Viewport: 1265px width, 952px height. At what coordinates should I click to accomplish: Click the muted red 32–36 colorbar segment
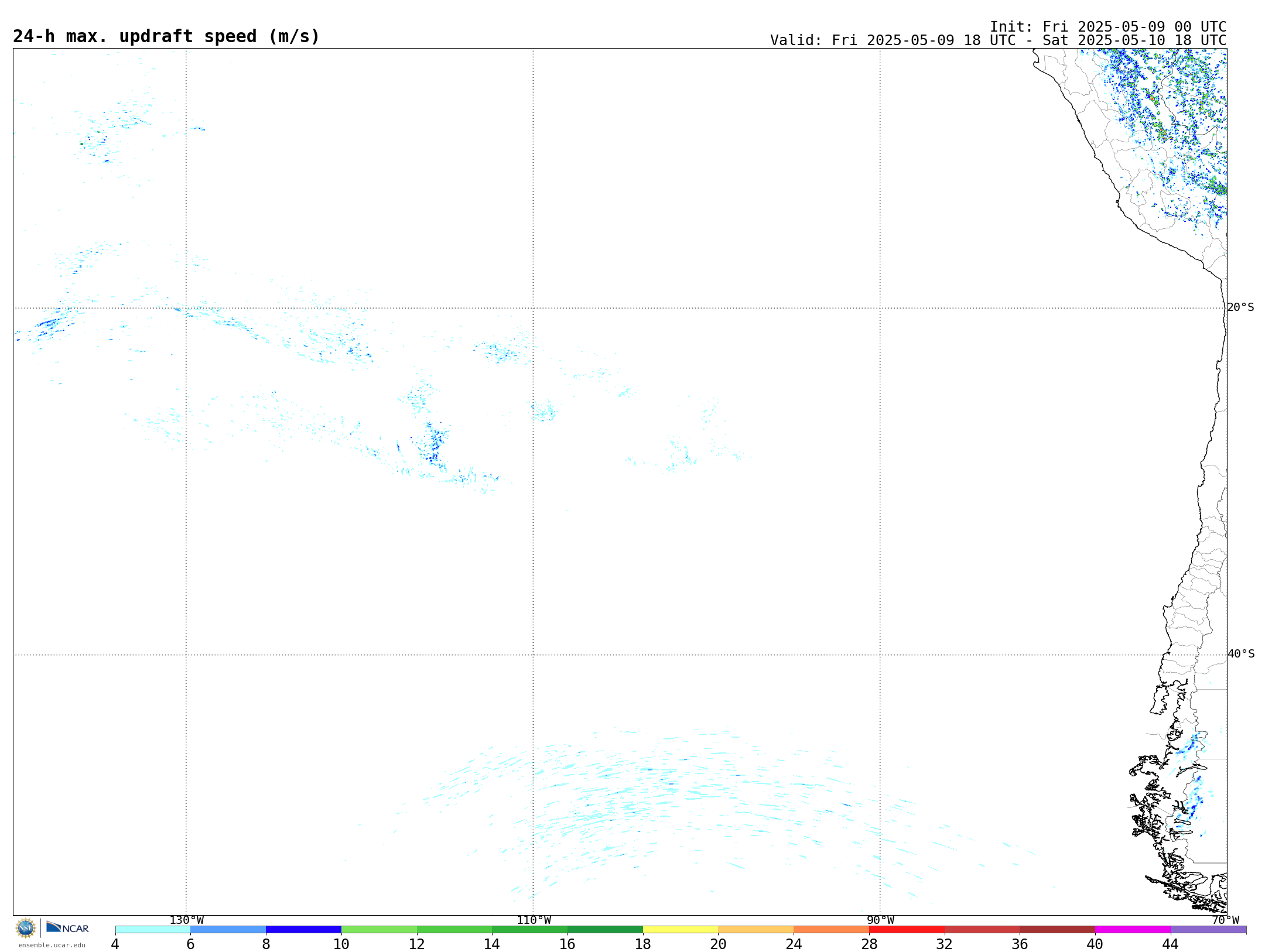point(983,930)
